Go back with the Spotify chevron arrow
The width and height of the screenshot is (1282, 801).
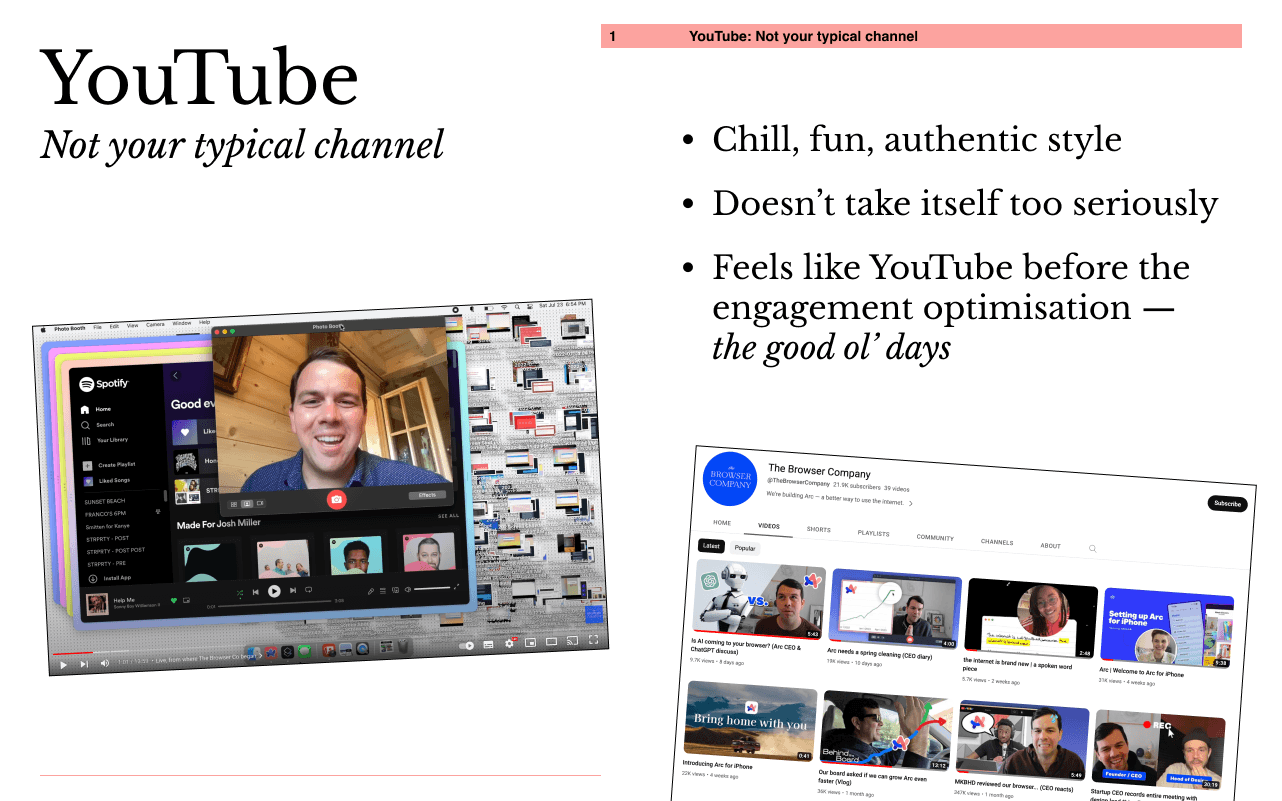pos(176,375)
